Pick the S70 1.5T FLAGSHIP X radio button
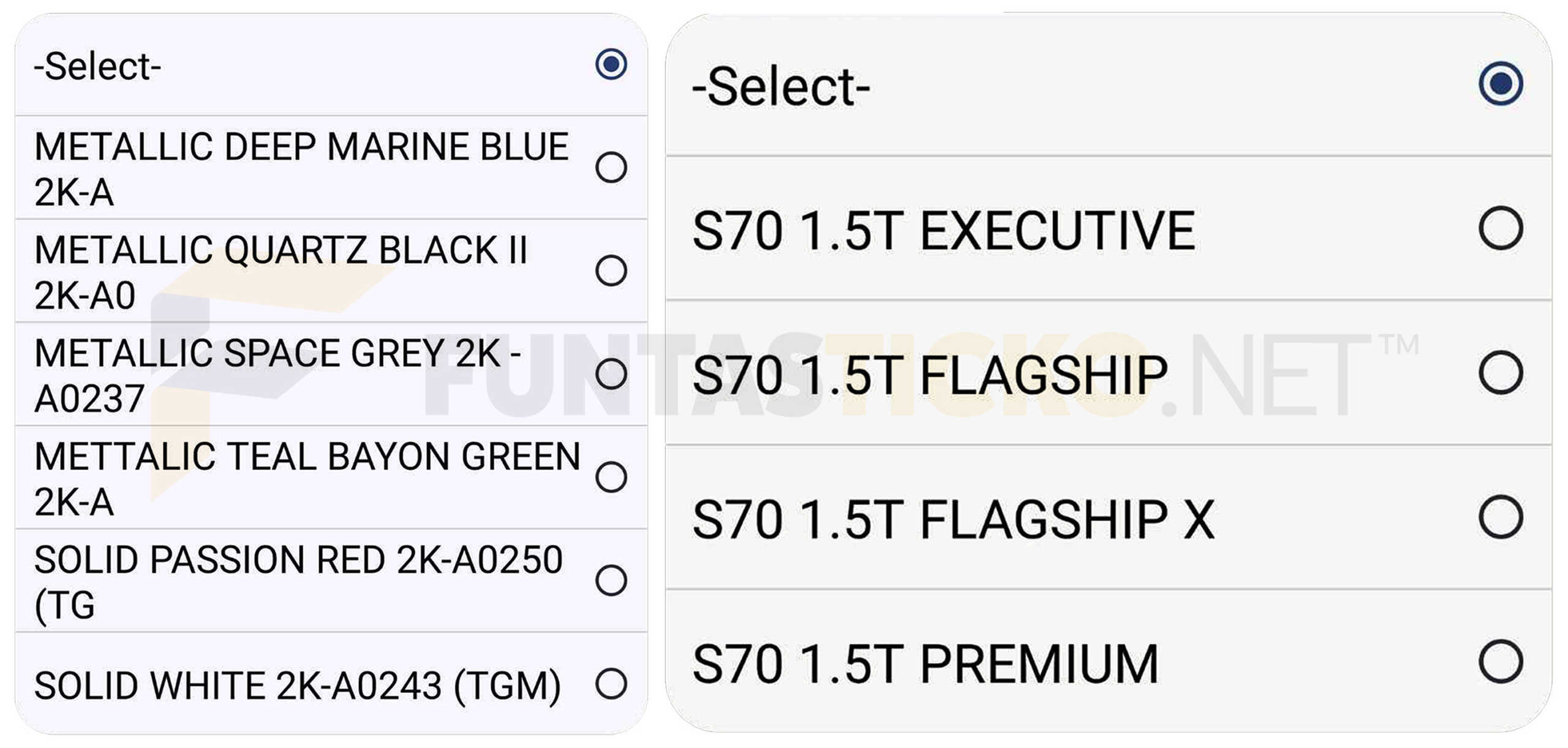 (1500, 517)
